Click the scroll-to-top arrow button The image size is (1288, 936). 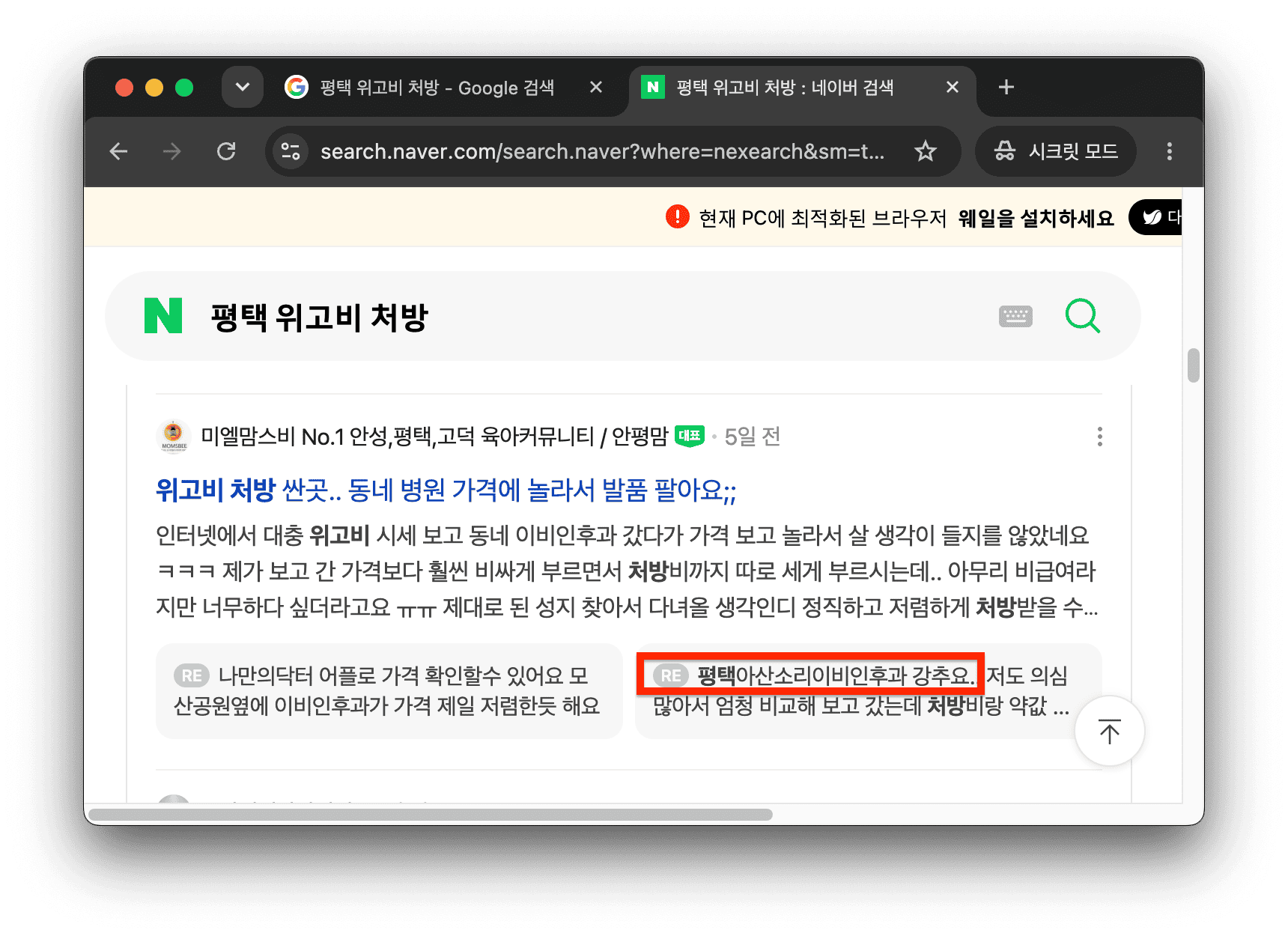[x=1109, y=731]
